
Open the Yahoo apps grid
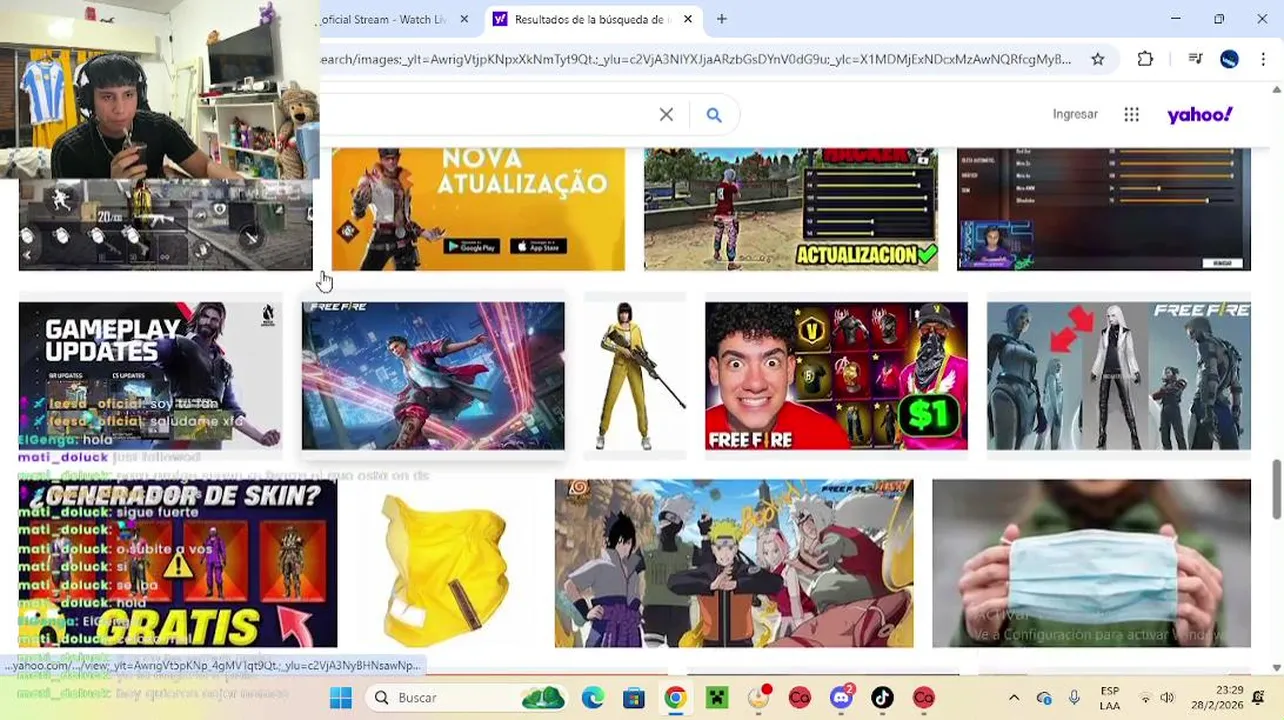(1131, 115)
